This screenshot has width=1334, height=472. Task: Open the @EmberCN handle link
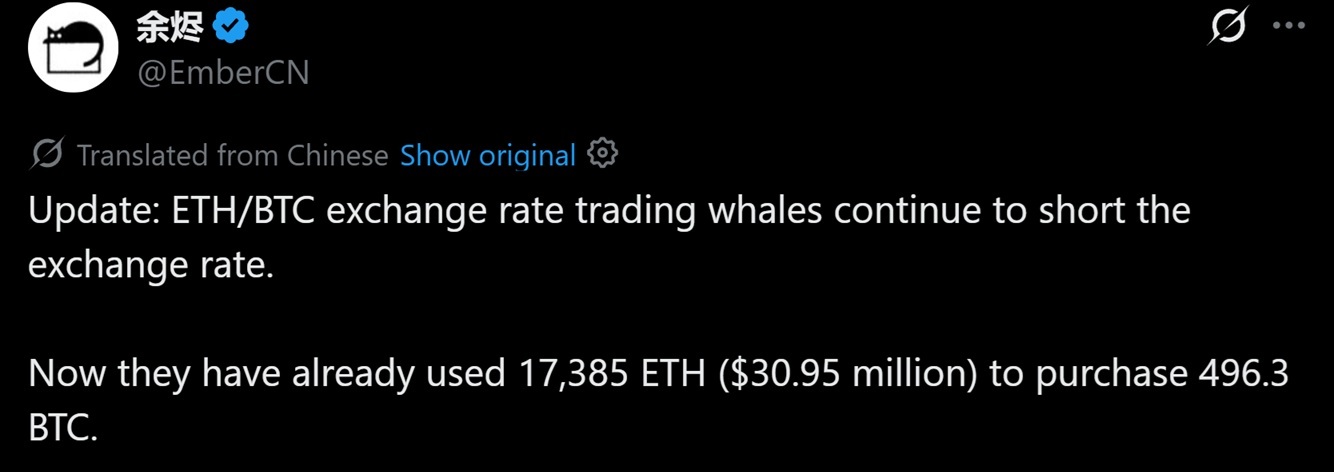click(x=223, y=73)
